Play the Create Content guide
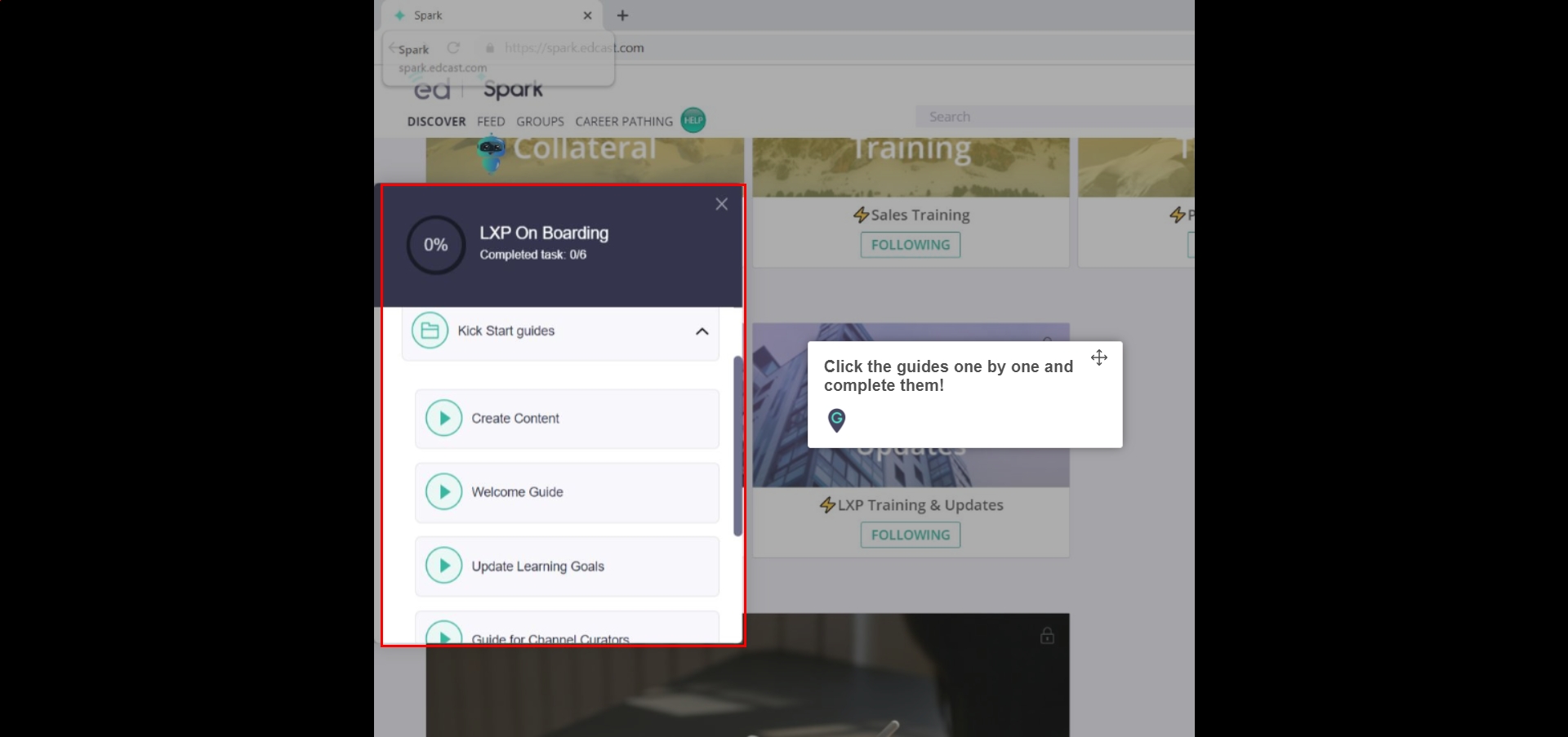This screenshot has height=737, width=1568. (x=443, y=419)
